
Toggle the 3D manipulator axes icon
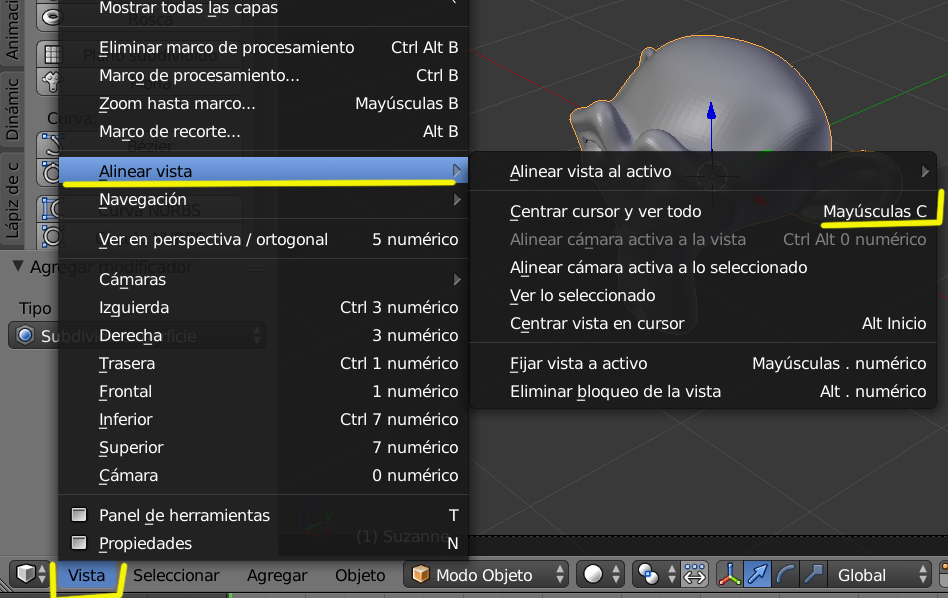tap(730, 574)
